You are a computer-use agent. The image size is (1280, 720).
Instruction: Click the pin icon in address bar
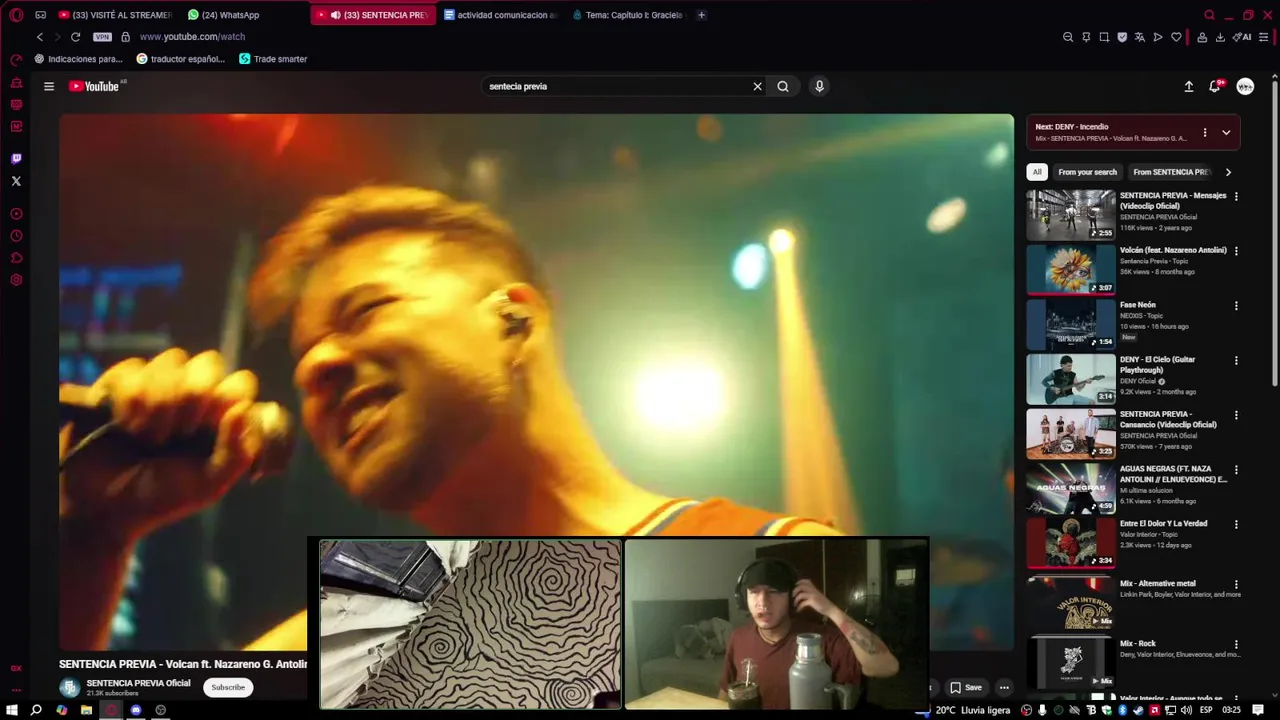point(1086,37)
